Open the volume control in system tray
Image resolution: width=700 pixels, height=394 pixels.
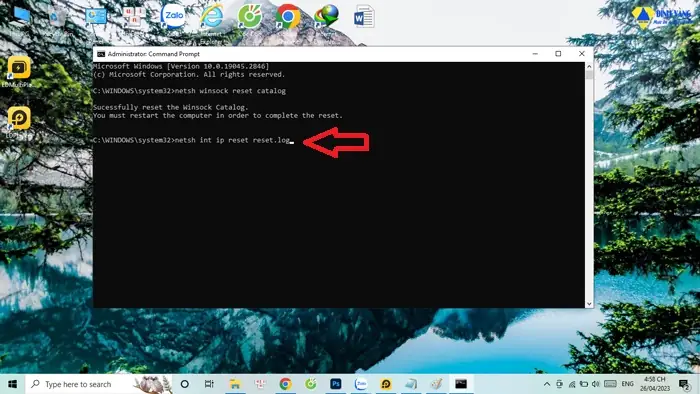[x=596, y=384]
